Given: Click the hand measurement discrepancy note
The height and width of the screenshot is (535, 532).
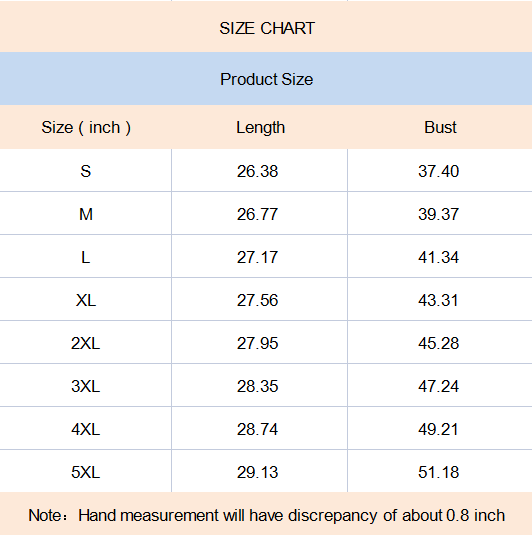Looking at the screenshot, I should [267, 516].
